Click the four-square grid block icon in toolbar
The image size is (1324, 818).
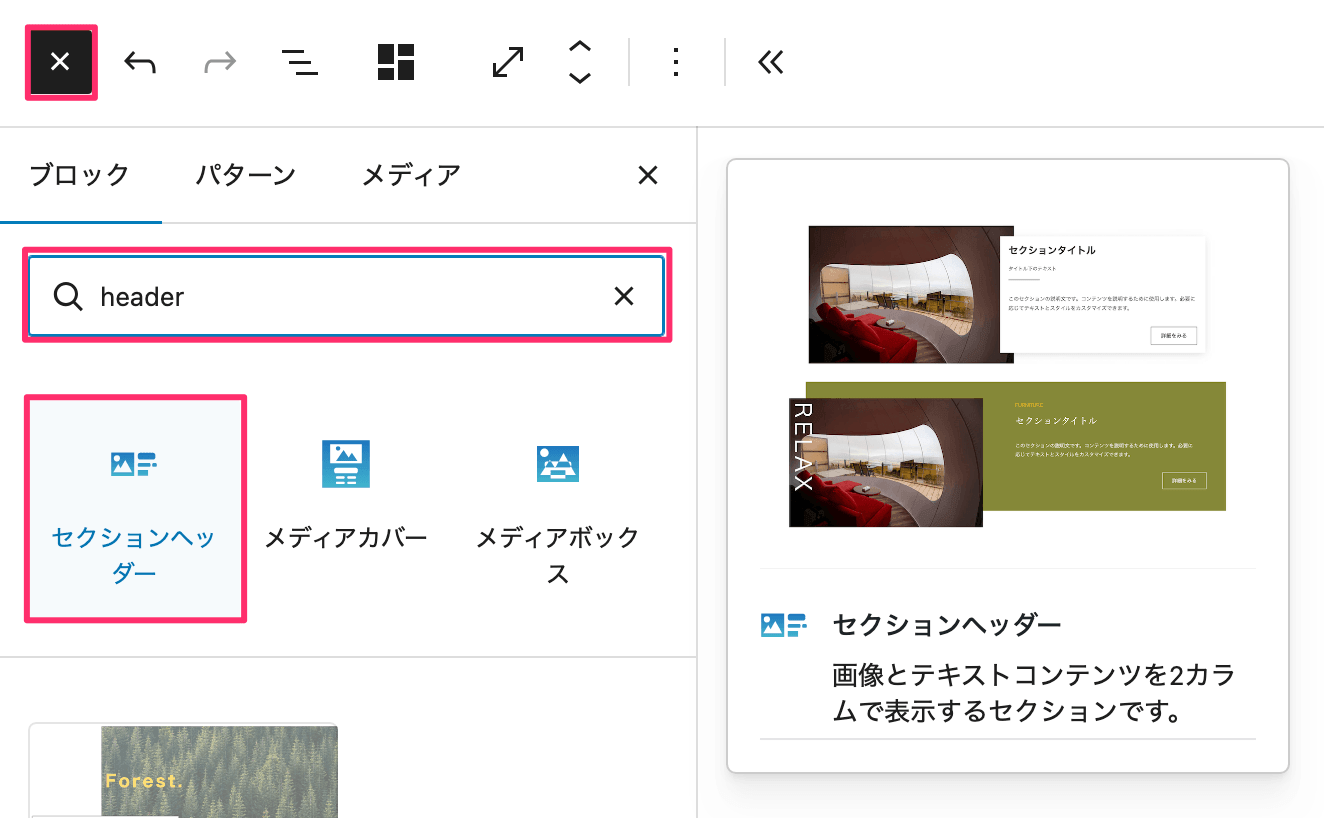396,63
